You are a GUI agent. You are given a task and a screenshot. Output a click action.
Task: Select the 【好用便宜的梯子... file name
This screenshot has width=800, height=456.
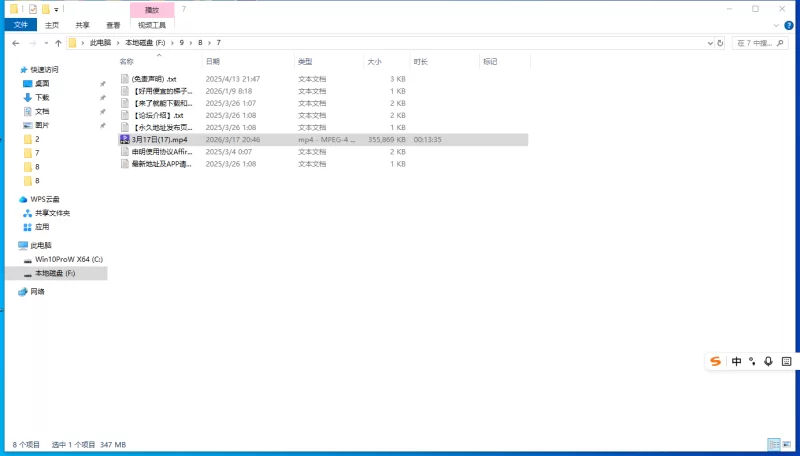point(162,91)
